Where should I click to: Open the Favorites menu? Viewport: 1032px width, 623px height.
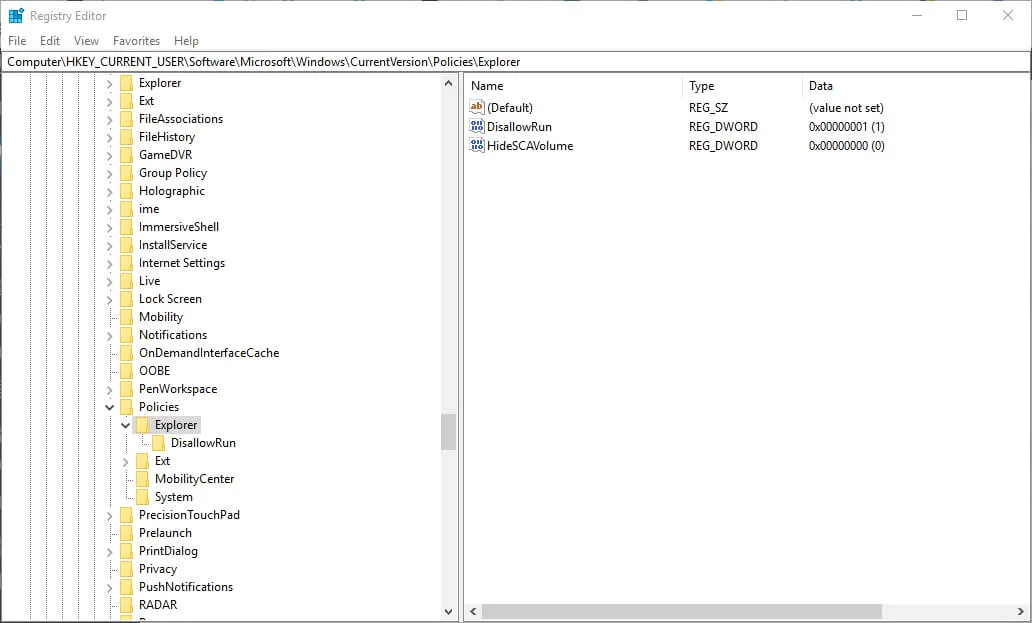click(136, 41)
